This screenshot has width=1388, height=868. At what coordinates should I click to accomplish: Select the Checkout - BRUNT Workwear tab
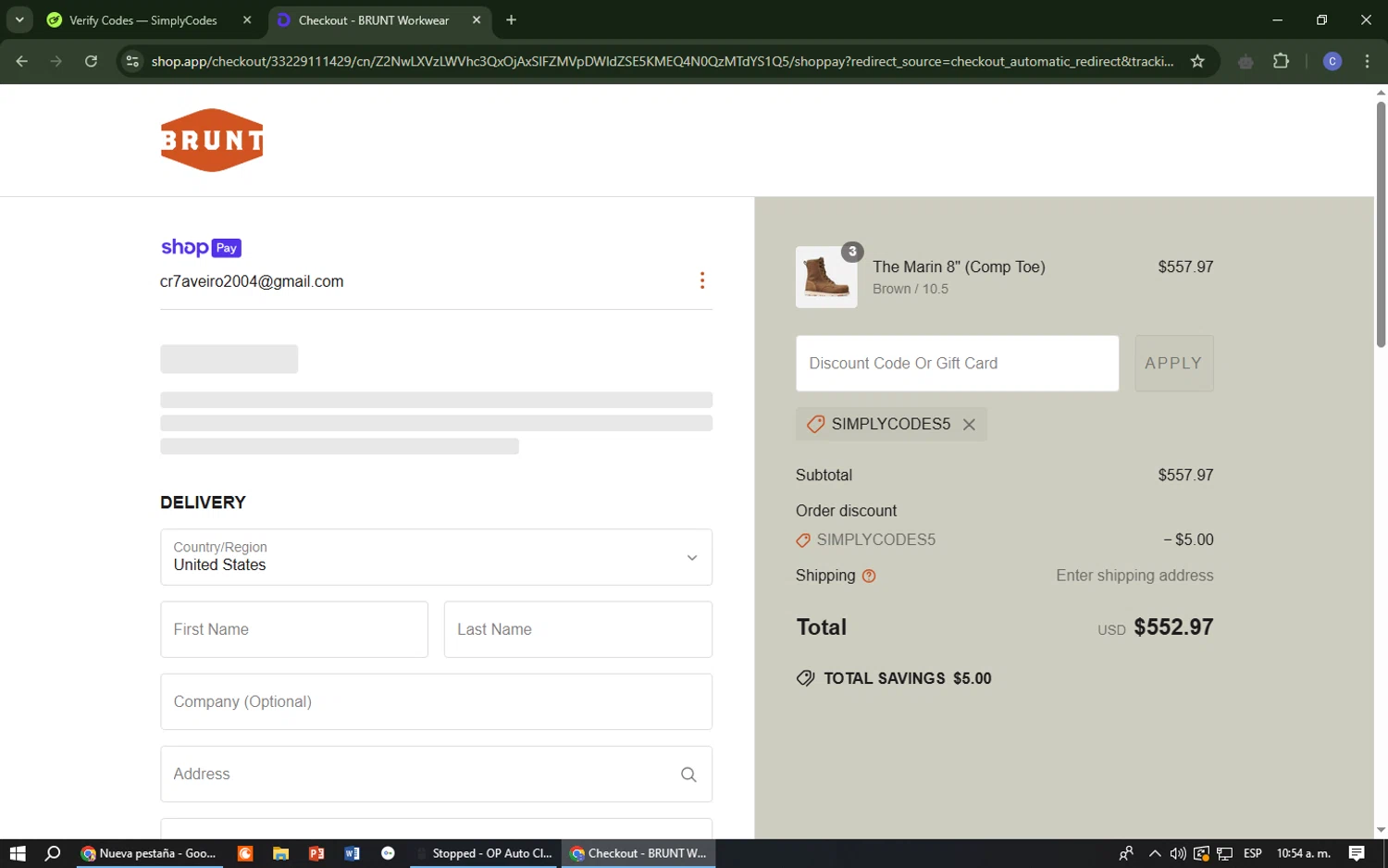374,20
